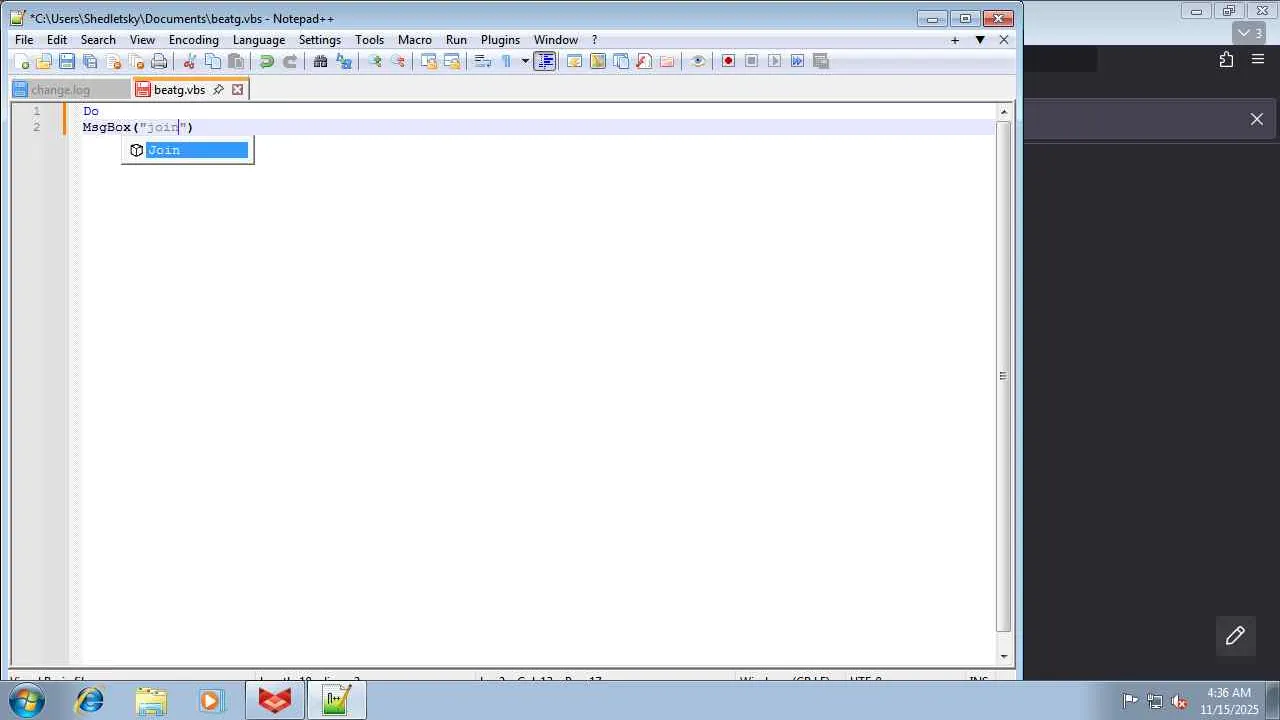The image size is (1280, 720).
Task: Open Windows Explorer folder in taskbar
Action: pyautogui.click(x=151, y=701)
